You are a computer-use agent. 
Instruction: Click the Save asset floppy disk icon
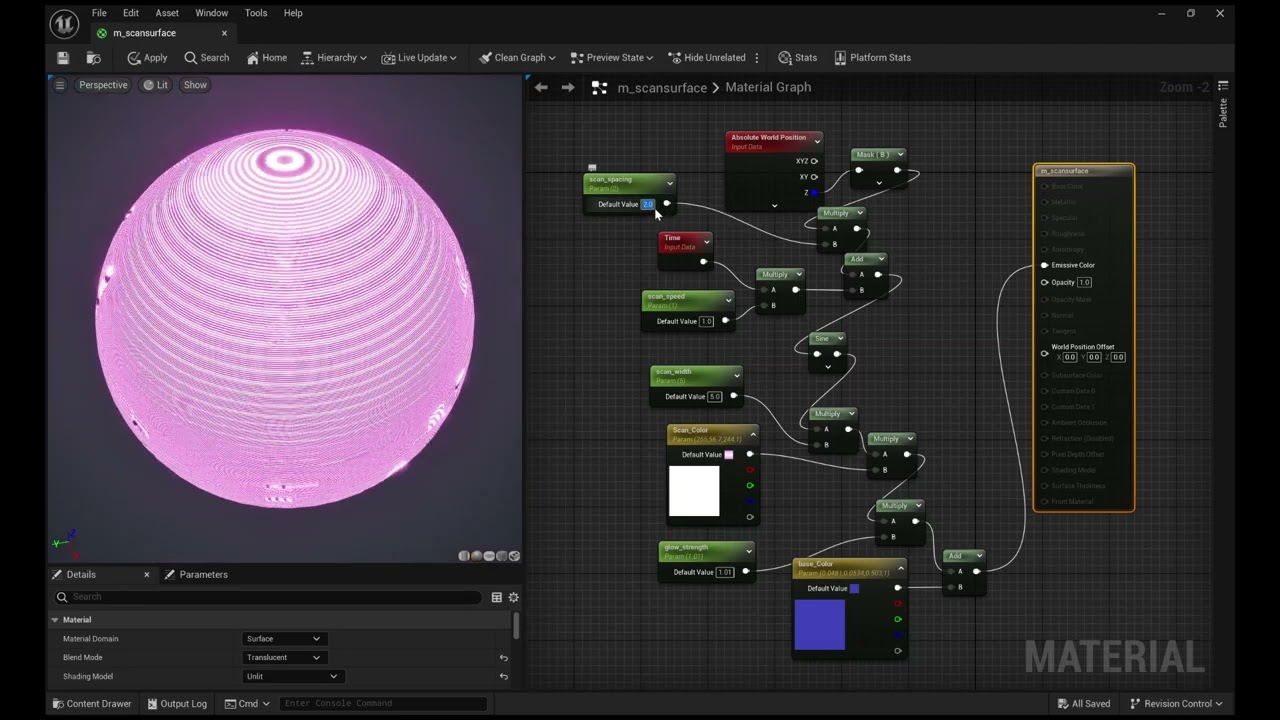pyautogui.click(x=63, y=58)
